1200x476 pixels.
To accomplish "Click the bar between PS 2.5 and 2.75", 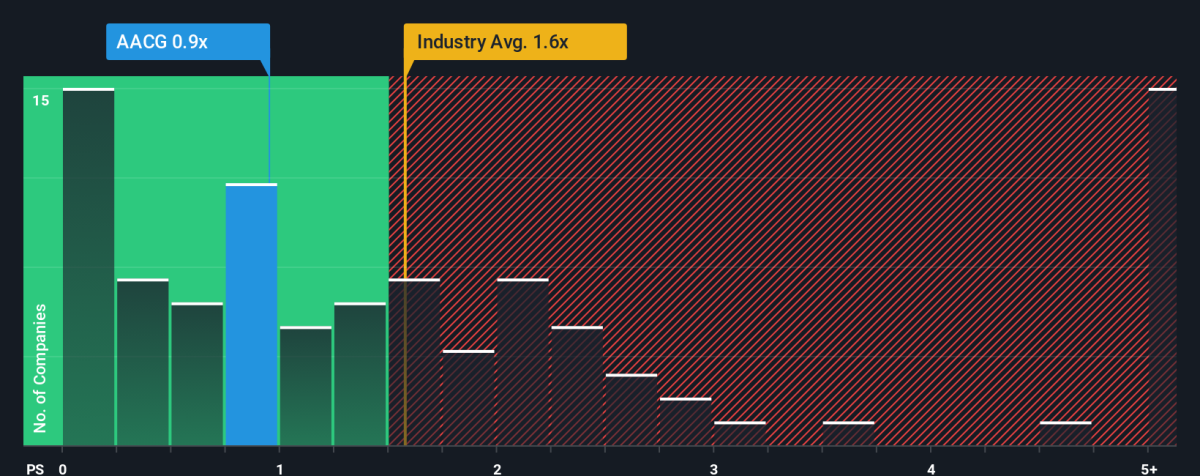I will click(631, 410).
